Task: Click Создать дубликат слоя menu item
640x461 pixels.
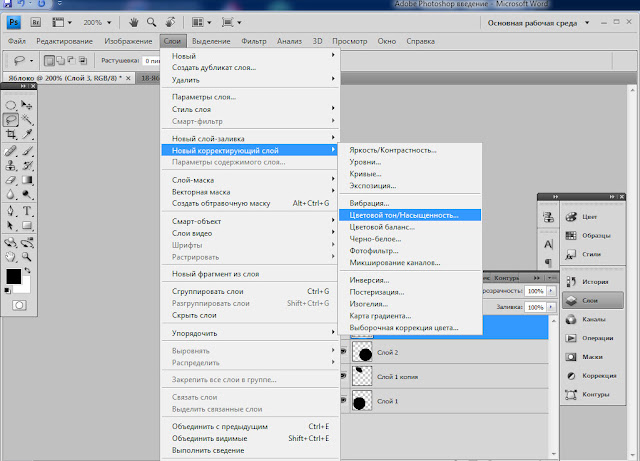Action: click(x=250, y=68)
